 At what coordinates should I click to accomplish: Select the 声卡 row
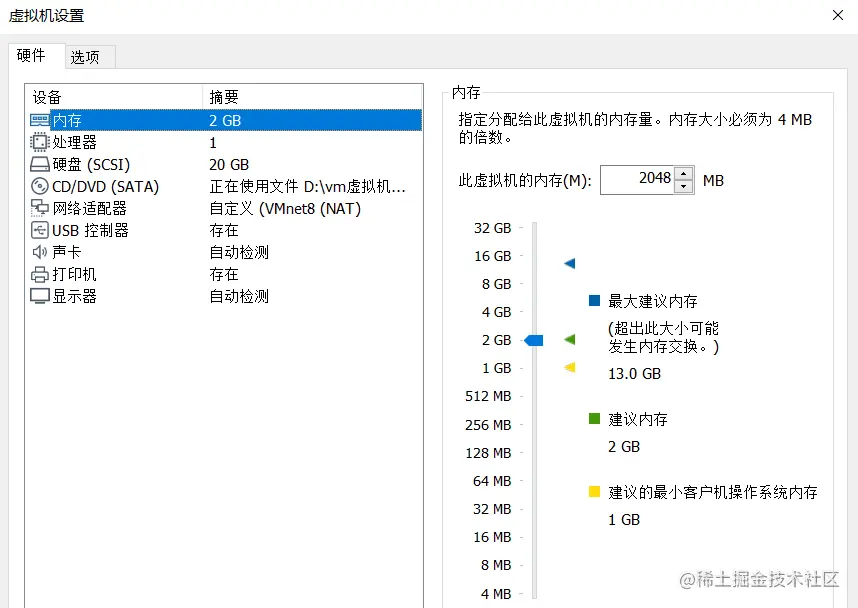225,252
